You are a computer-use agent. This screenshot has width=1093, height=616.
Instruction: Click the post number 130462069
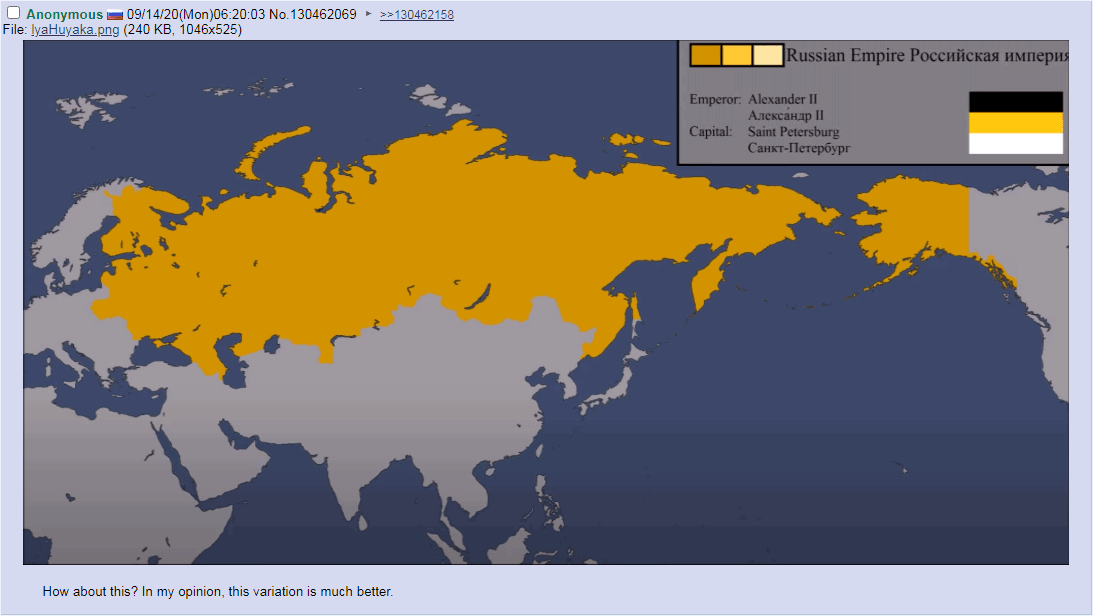tap(323, 15)
